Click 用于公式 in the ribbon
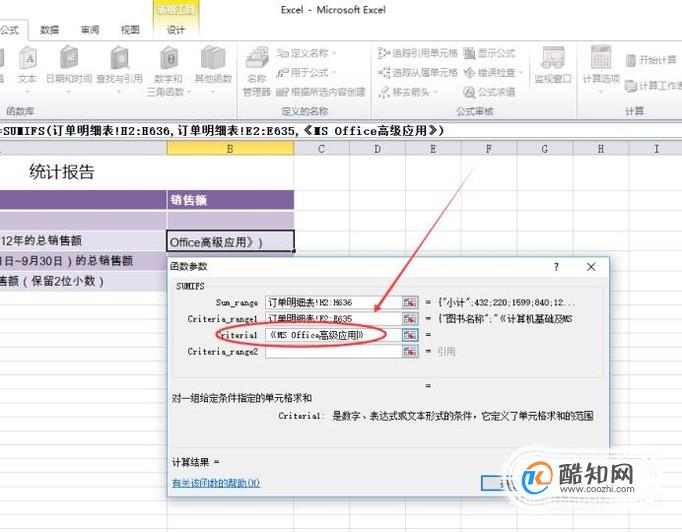Screen dimensions: 682x532 coord(306,72)
